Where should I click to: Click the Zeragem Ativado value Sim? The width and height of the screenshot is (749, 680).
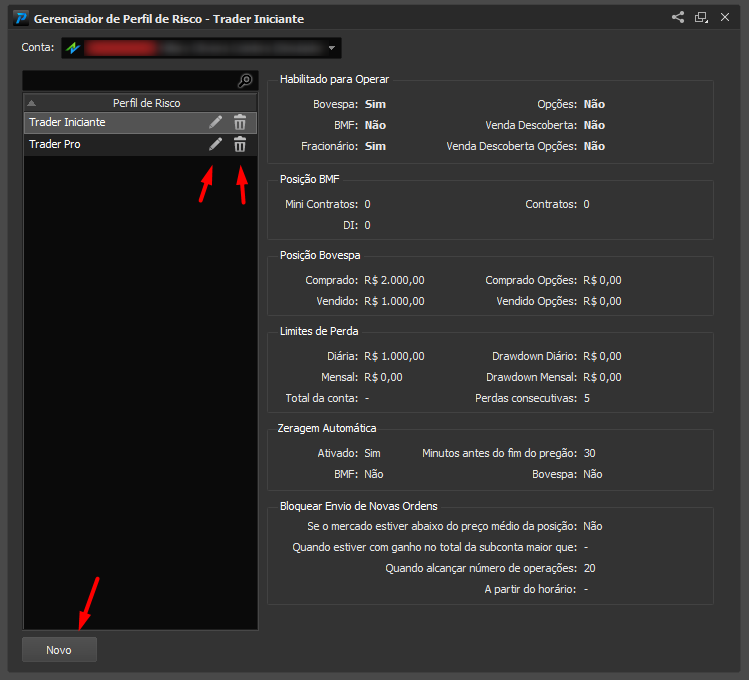(x=373, y=453)
